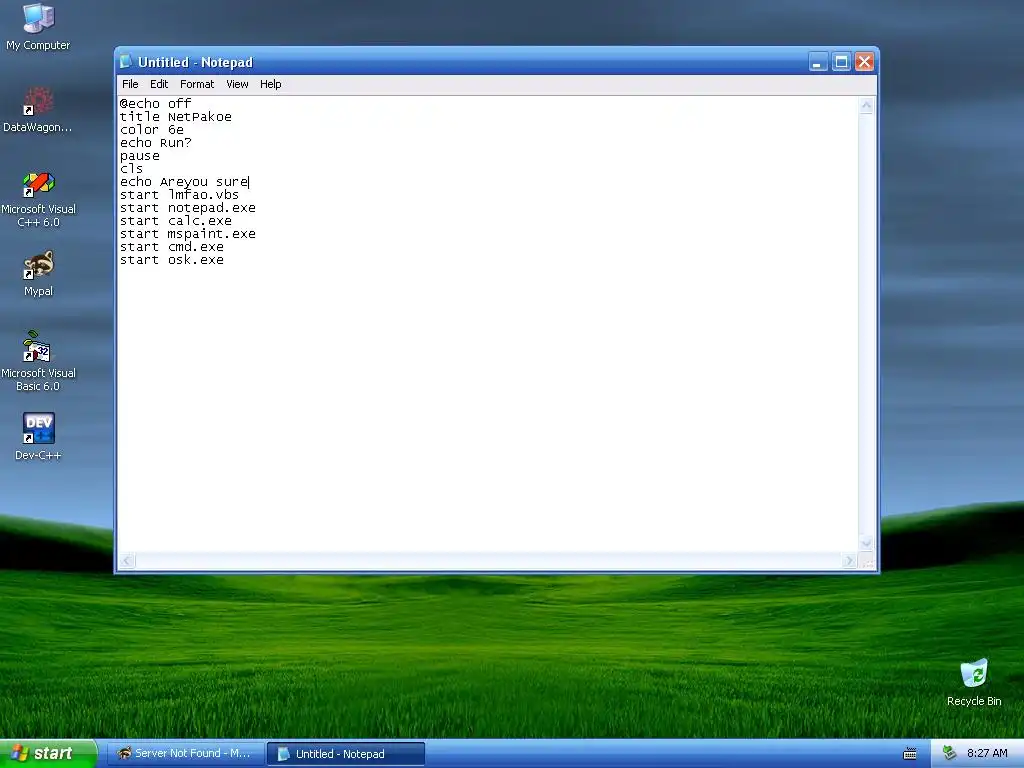Click the horizontal scrollbar right arrow

(x=850, y=560)
